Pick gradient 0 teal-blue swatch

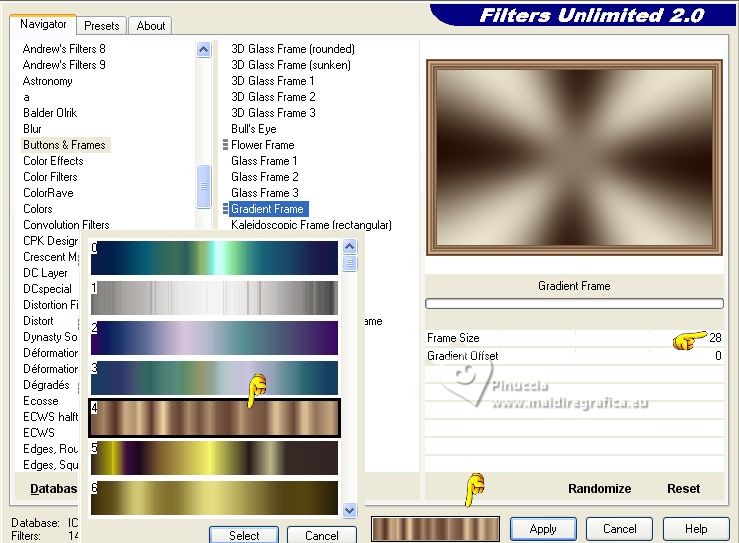click(x=214, y=258)
